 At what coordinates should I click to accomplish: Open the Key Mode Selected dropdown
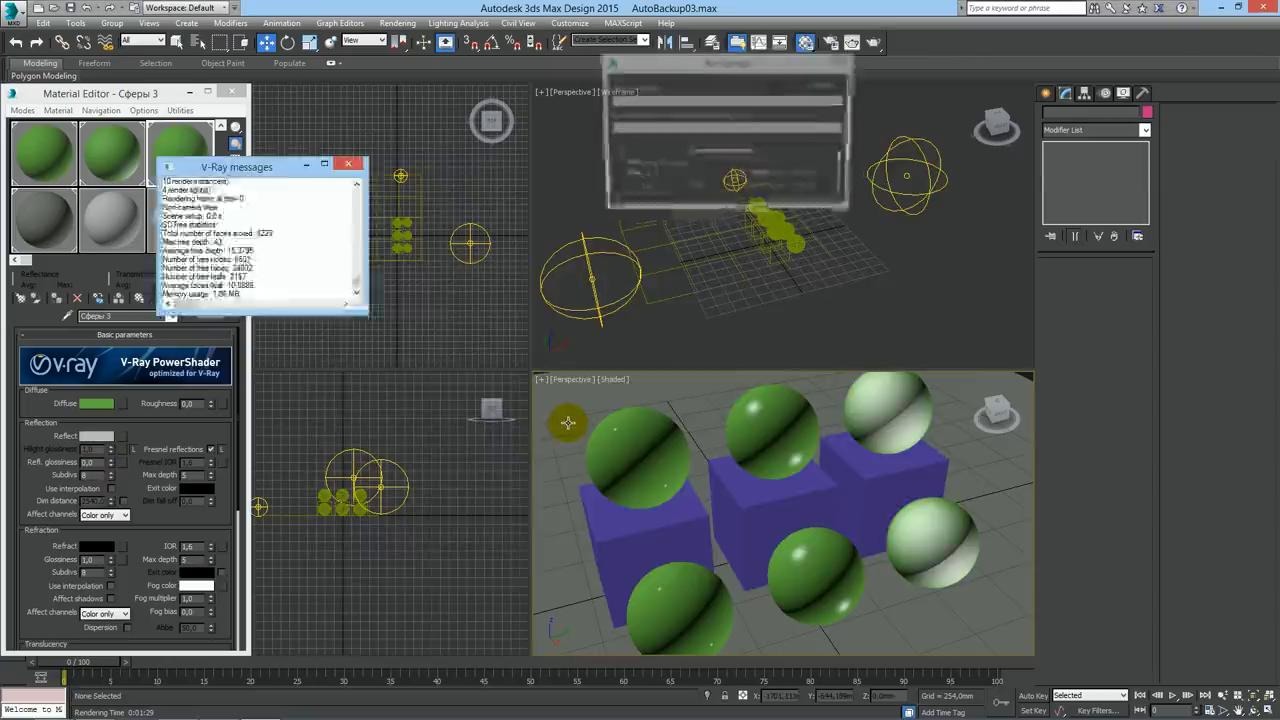pyautogui.click(x=1090, y=695)
